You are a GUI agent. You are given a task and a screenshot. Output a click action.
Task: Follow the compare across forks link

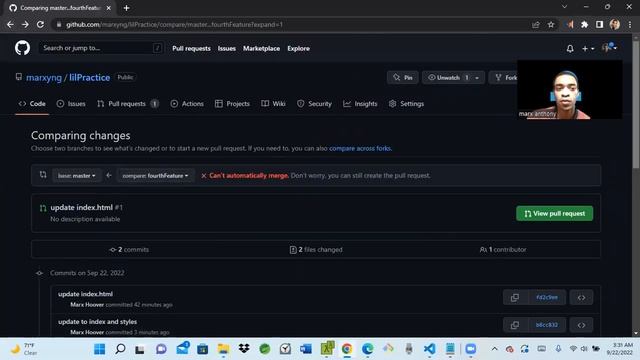(x=360, y=149)
